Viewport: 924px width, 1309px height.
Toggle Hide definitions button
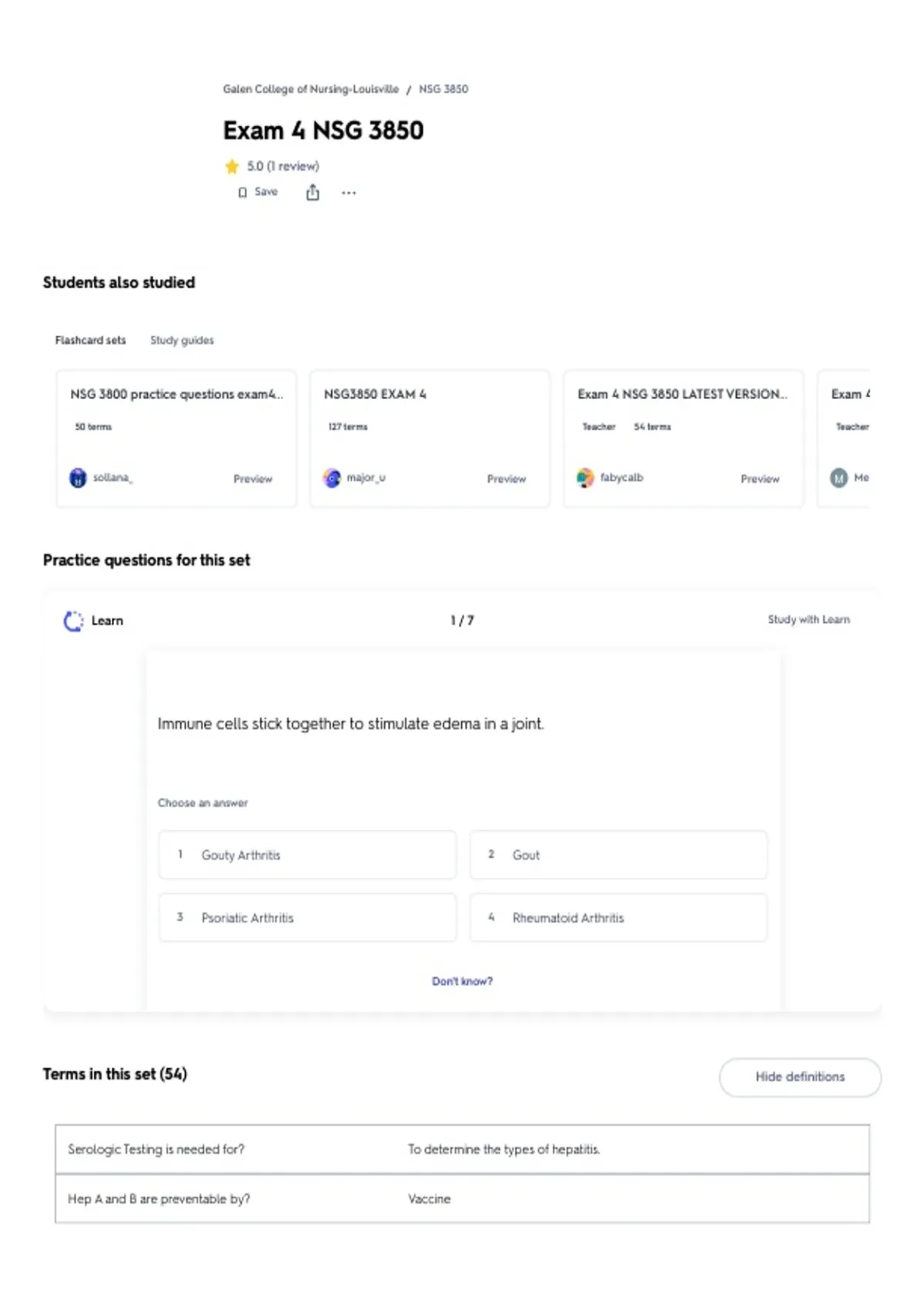pyautogui.click(x=800, y=1077)
